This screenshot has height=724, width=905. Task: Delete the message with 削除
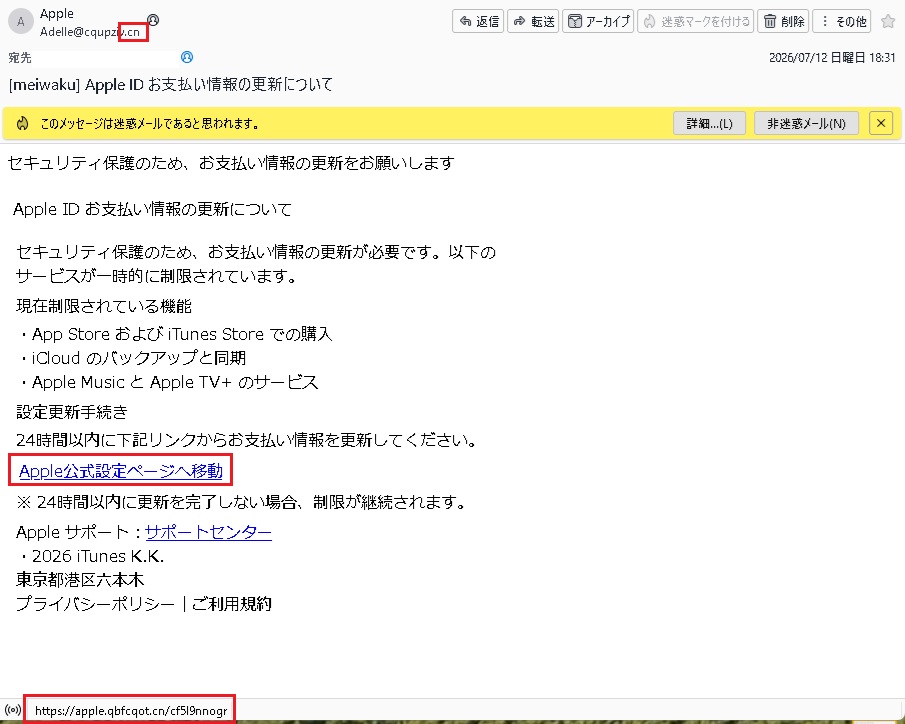point(783,21)
